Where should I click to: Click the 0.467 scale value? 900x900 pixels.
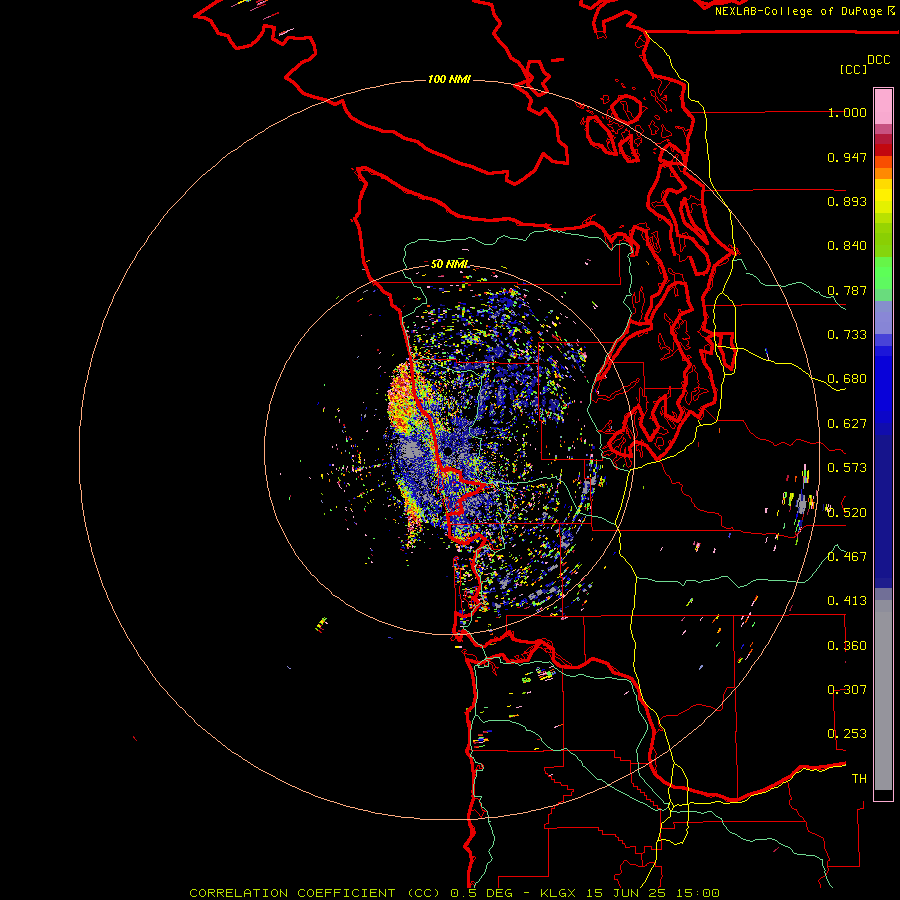(847, 557)
